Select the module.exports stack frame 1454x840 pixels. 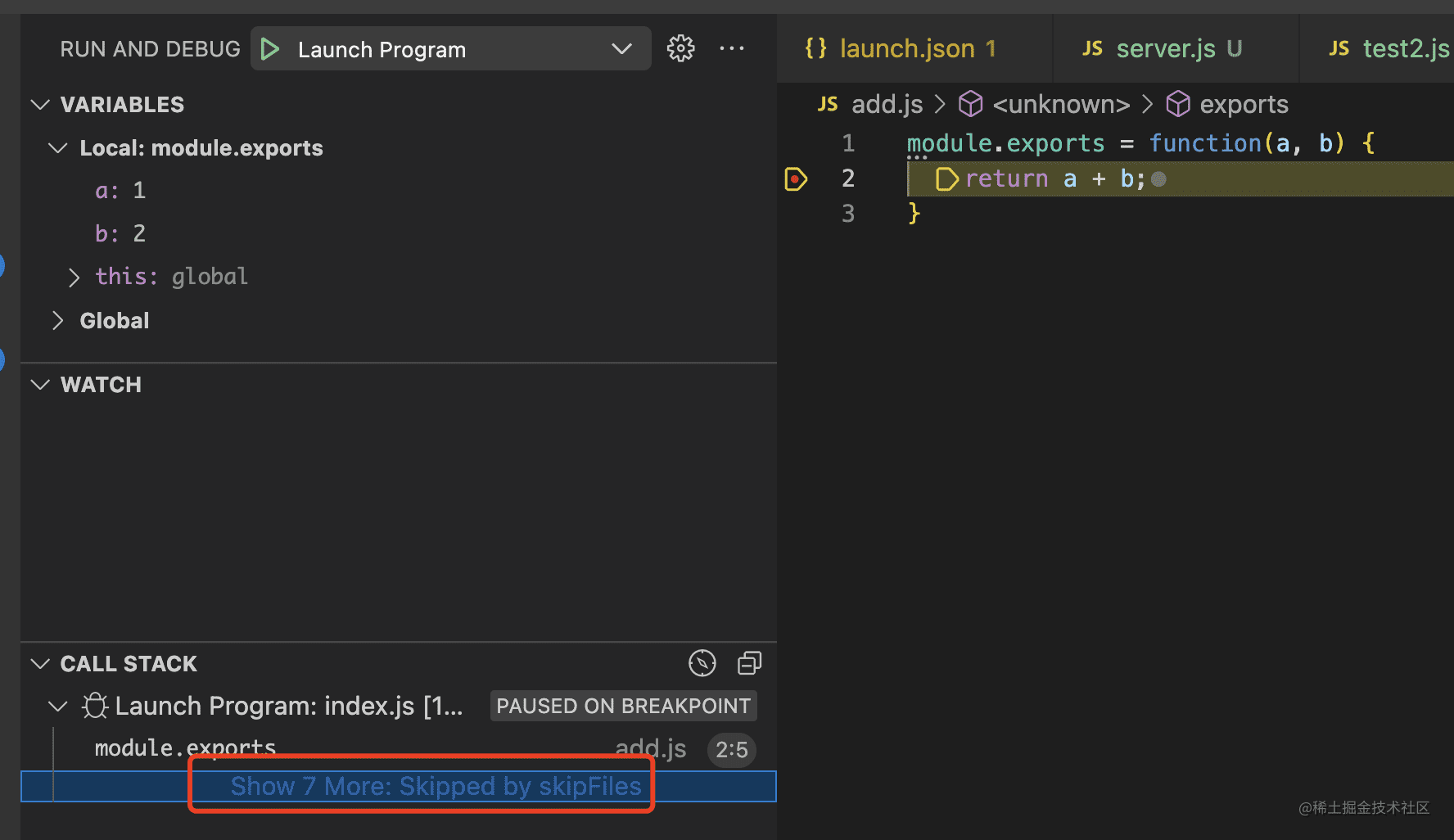coord(185,748)
